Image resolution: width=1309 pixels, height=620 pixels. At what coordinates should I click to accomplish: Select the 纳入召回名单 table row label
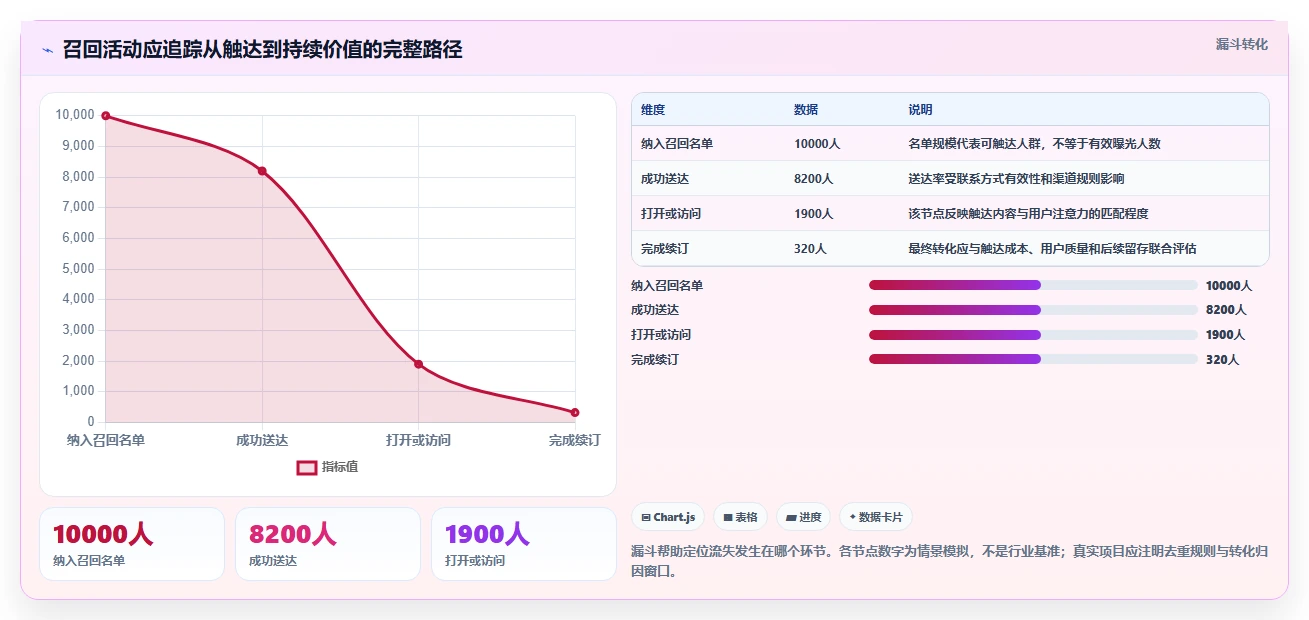click(677, 144)
